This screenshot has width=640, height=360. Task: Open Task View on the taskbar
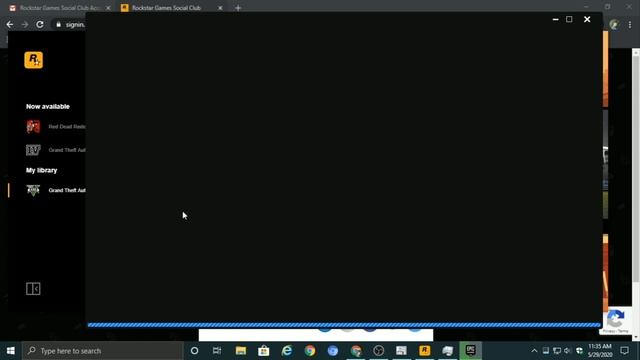[x=217, y=351]
